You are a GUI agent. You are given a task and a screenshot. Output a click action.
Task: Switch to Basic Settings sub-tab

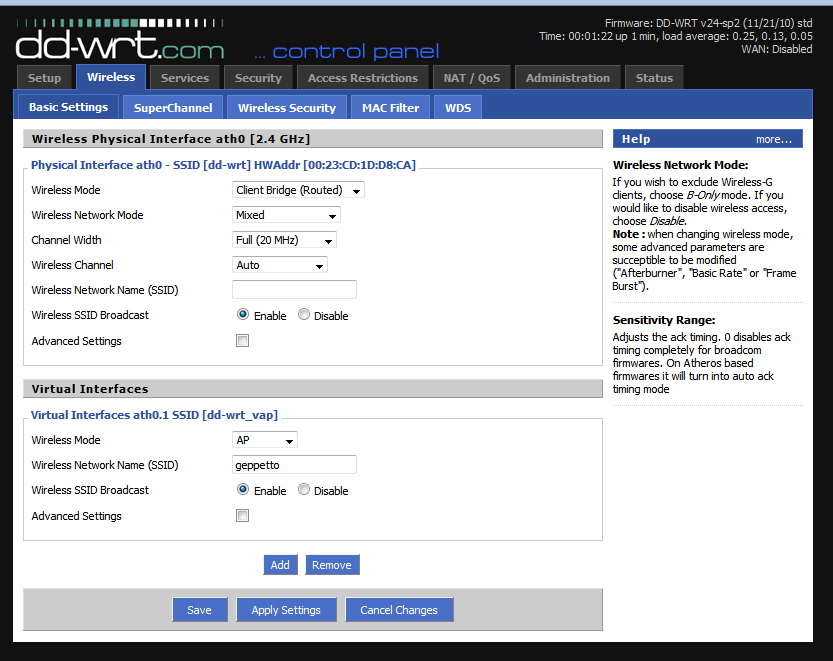[x=69, y=107]
